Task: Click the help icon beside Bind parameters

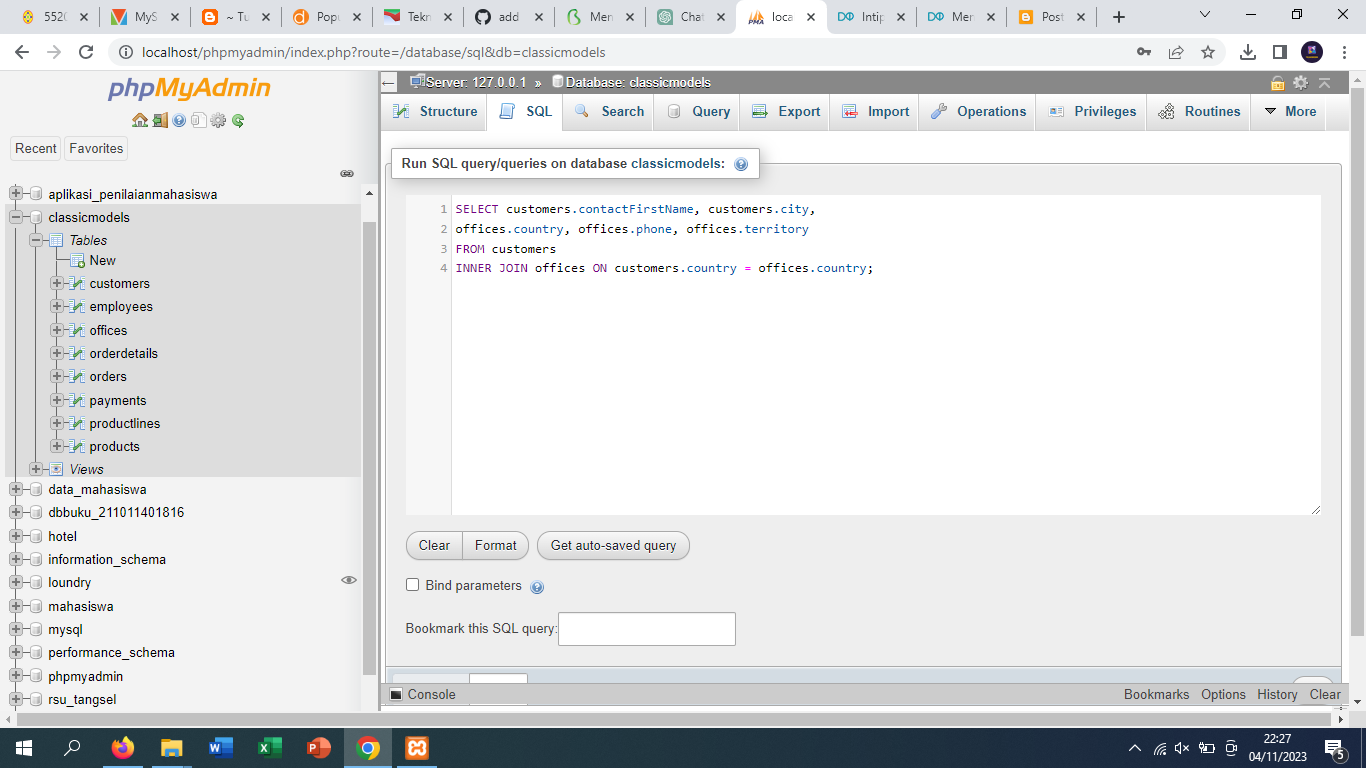Action: [x=537, y=587]
